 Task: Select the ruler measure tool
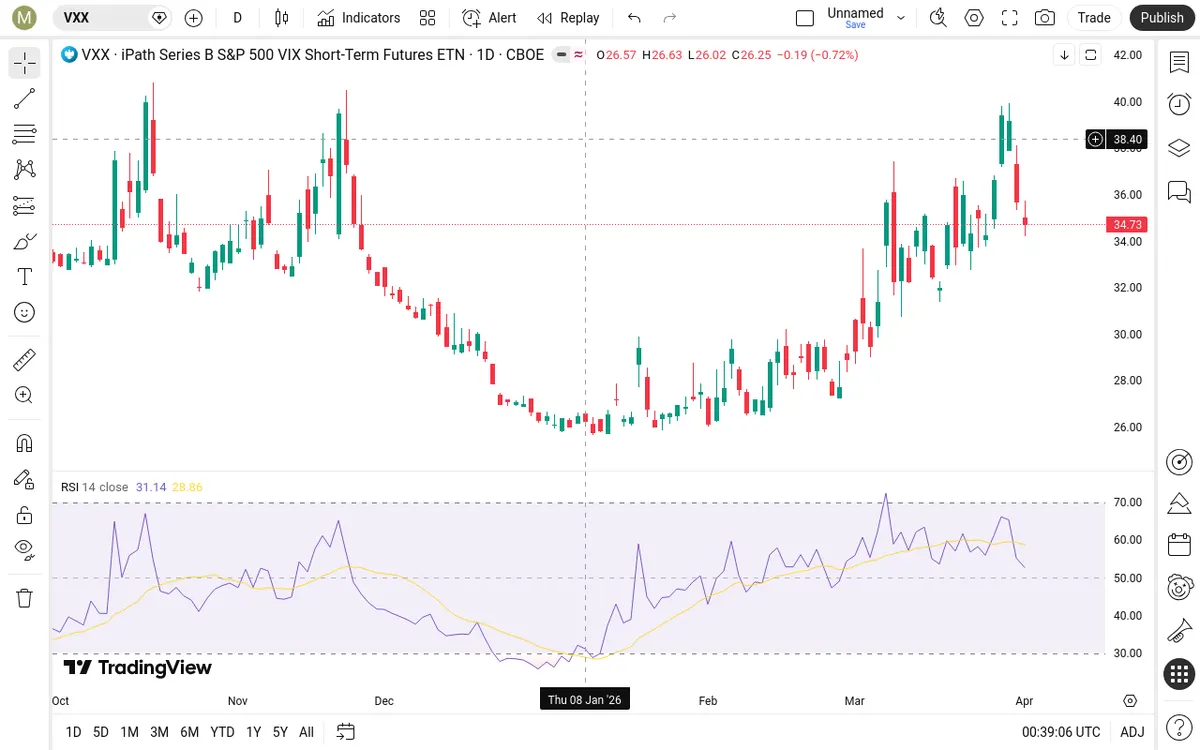[25, 359]
